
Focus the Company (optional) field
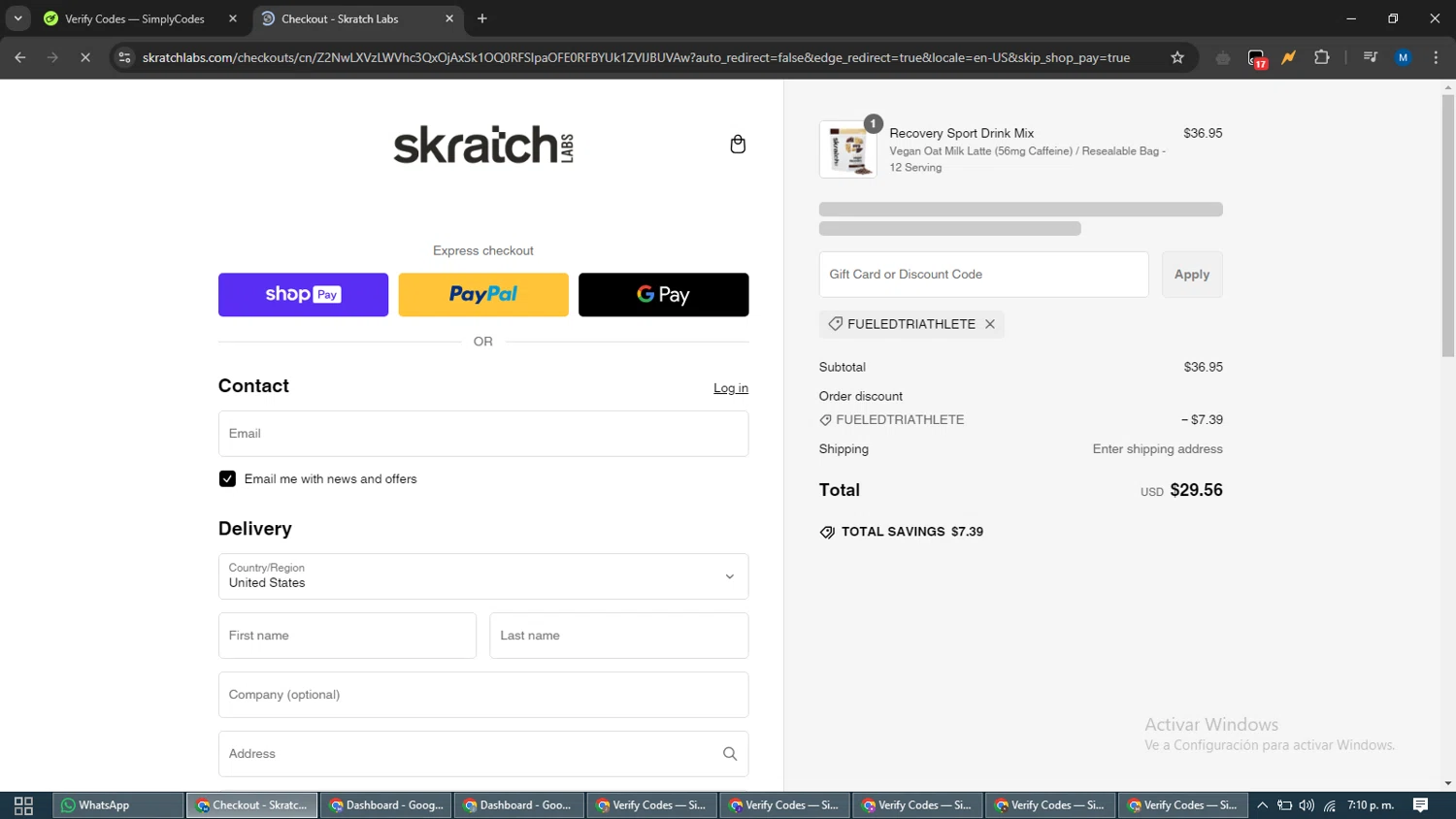(483, 695)
